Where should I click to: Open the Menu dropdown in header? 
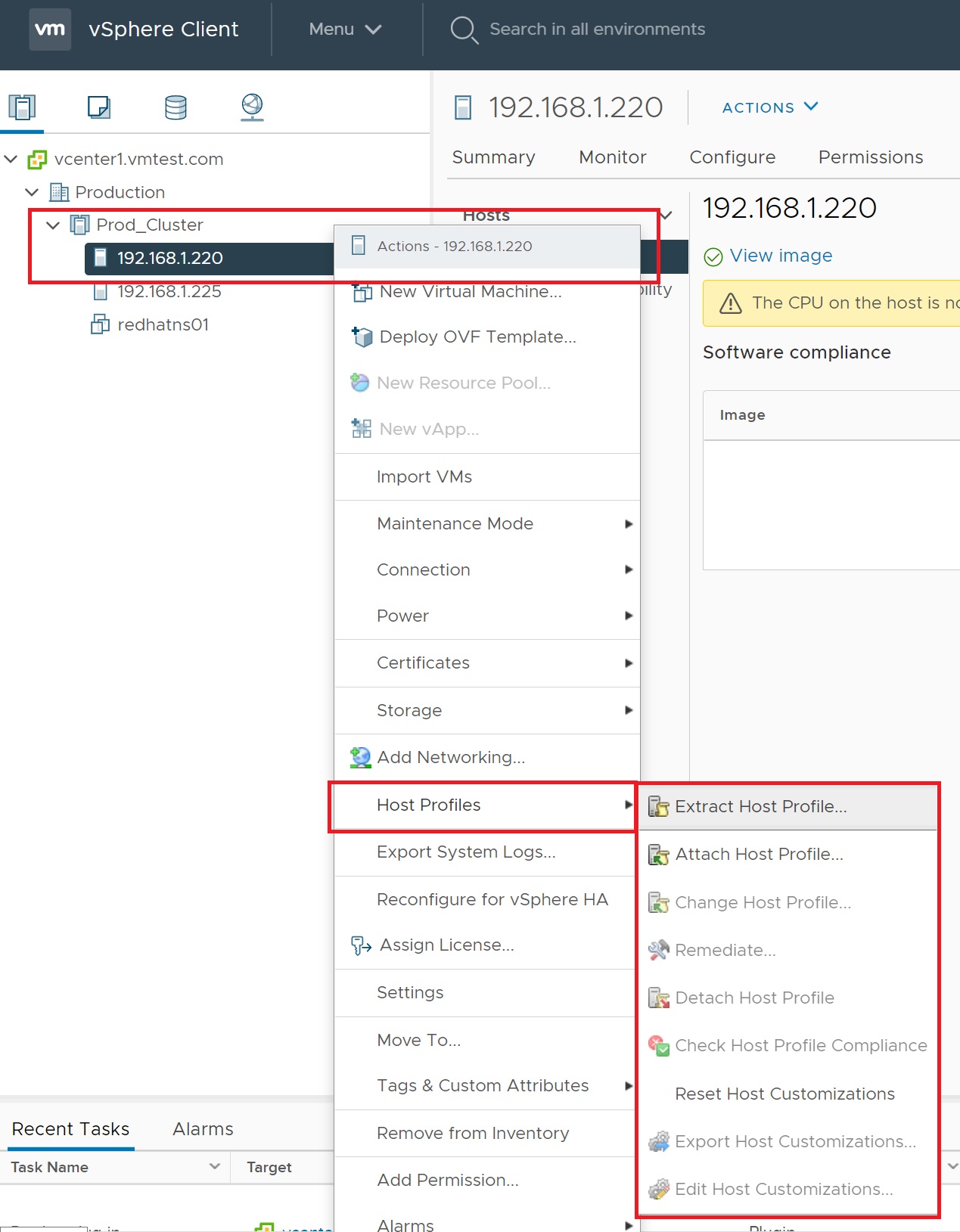coord(344,29)
